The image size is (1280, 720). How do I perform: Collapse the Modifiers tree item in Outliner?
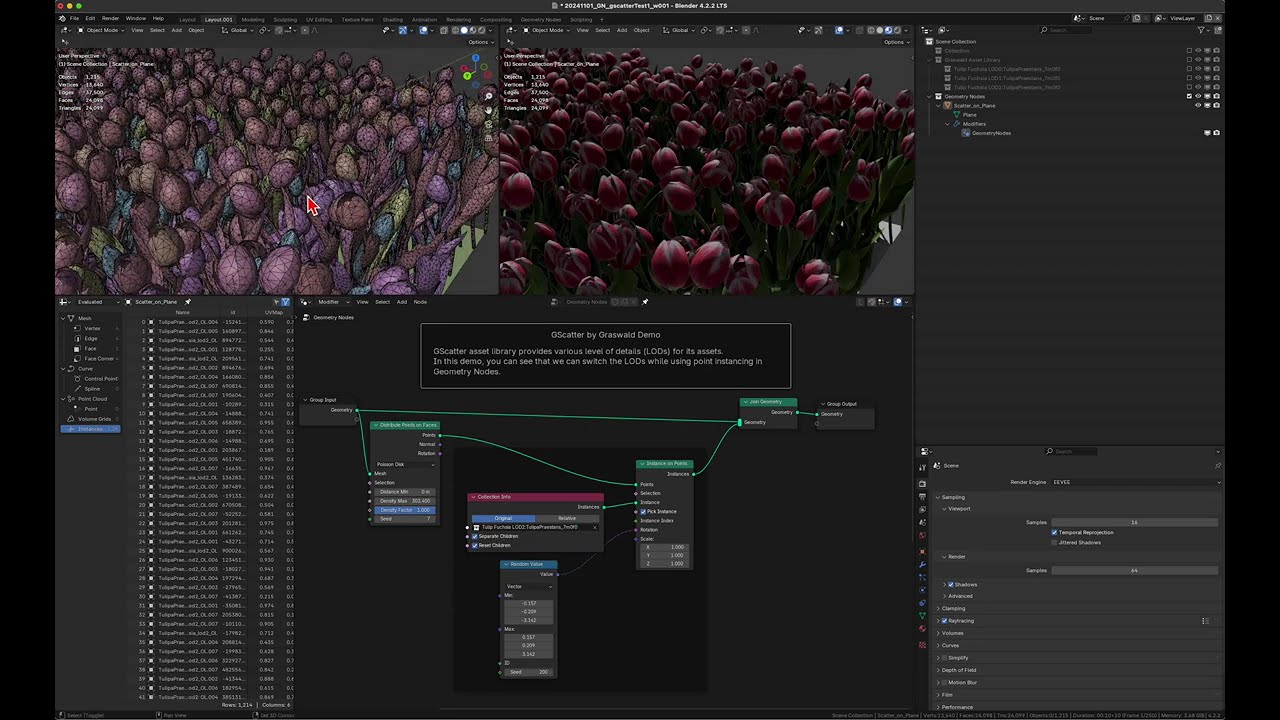point(947,124)
